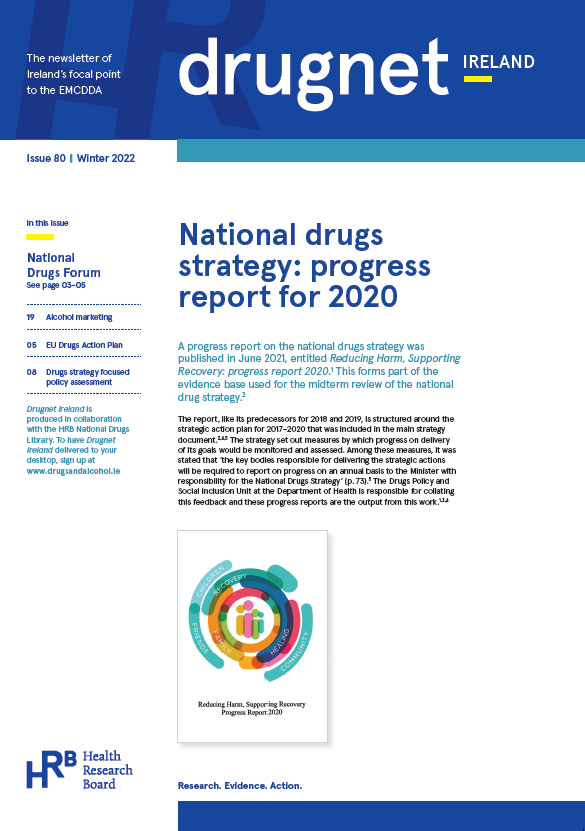Click 'Health Research Board' text
The width and height of the screenshot is (585, 831).
click(x=108, y=770)
